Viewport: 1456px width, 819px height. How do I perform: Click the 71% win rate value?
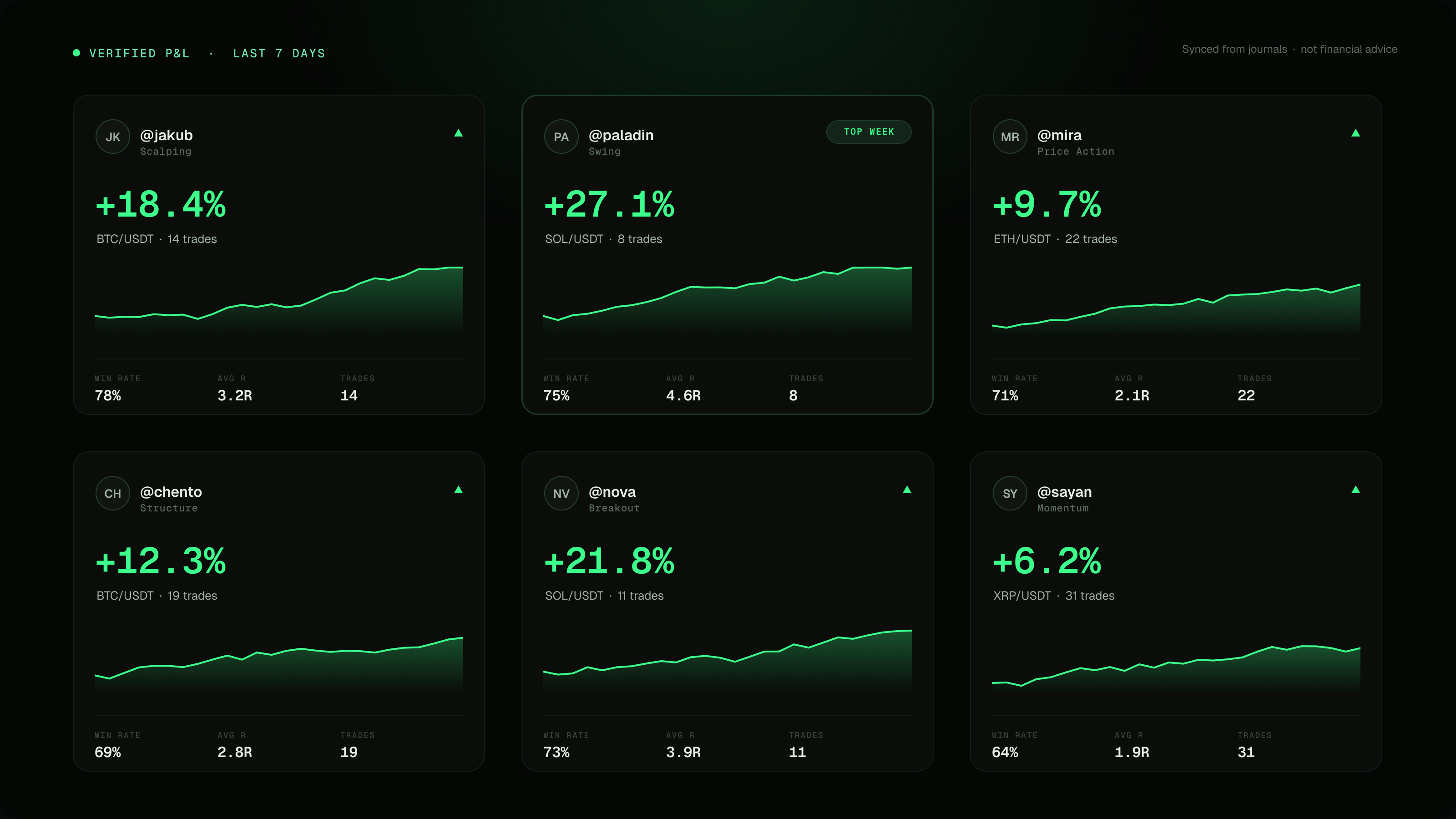tap(1005, 396)
